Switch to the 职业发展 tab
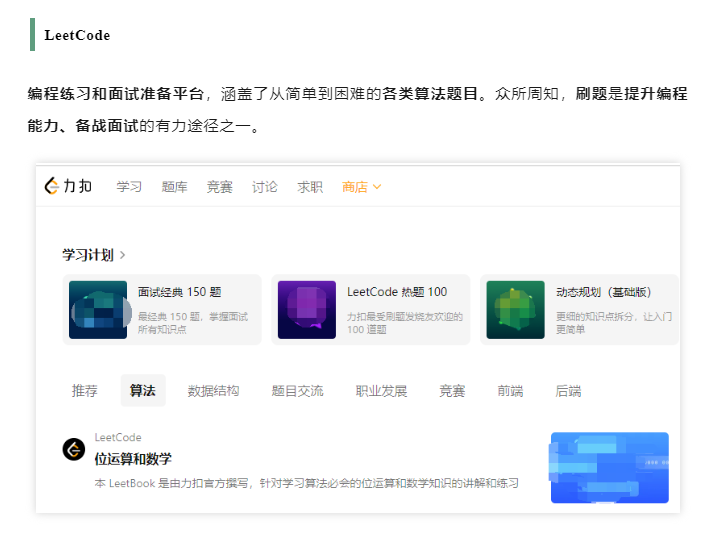Image resolution: width=725 pixels, height=551 pixels. tap(381, 391)
